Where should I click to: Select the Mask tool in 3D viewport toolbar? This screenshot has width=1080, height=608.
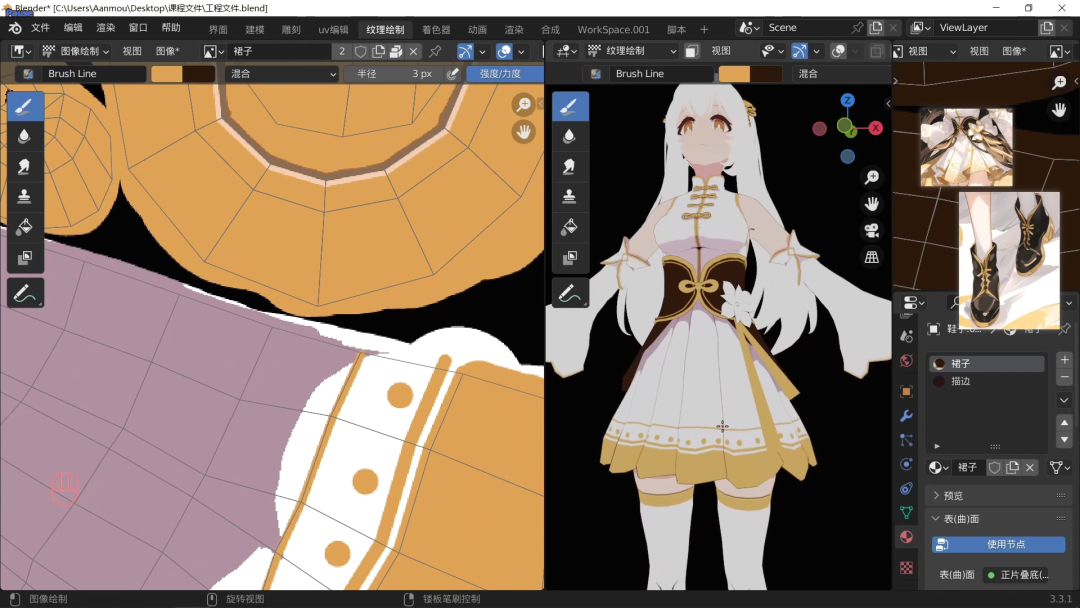pos(570,258)
